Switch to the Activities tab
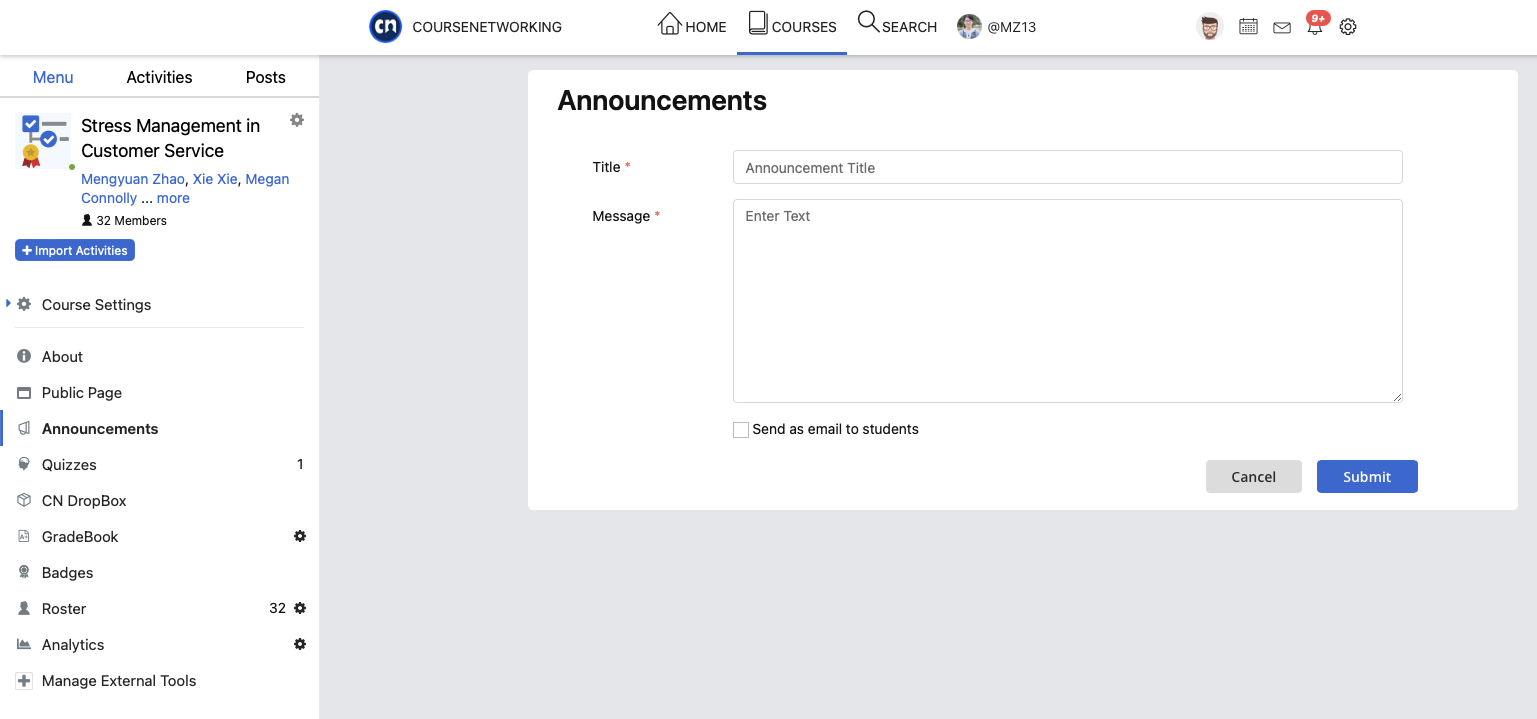This screenshot has height=719, width=1537. [x=159, y=77]
